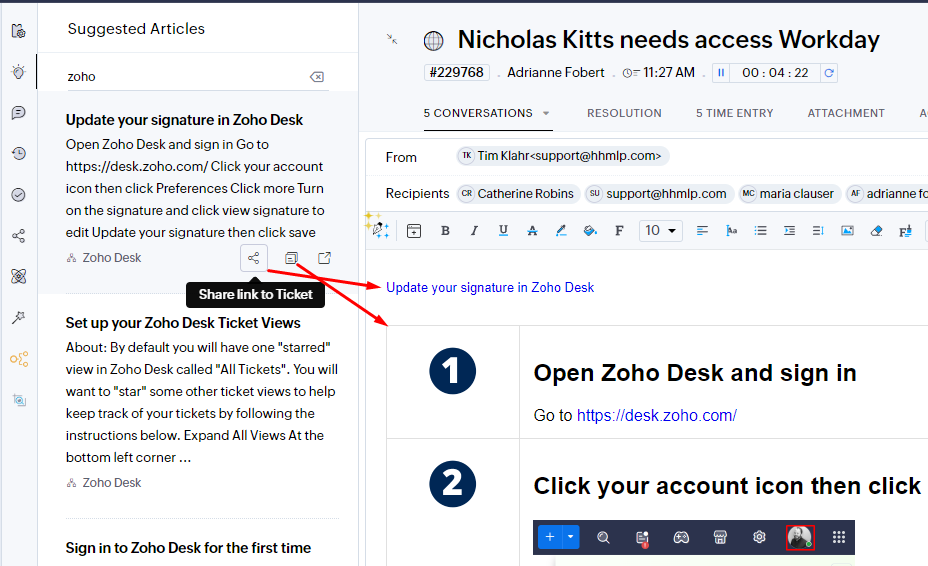Open the blue search-frame sidebar icon
Image resolution: width=928 pixels, height=566 pixels.
18,400
